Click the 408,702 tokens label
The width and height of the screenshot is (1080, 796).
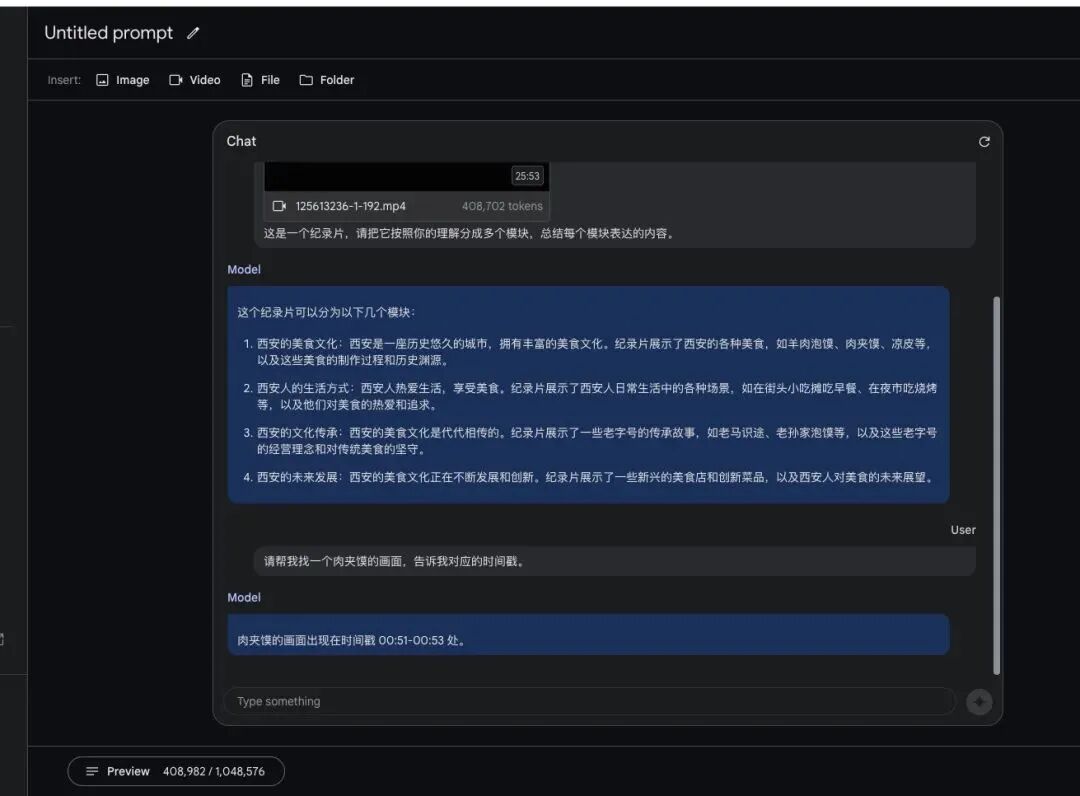[502, 206]
